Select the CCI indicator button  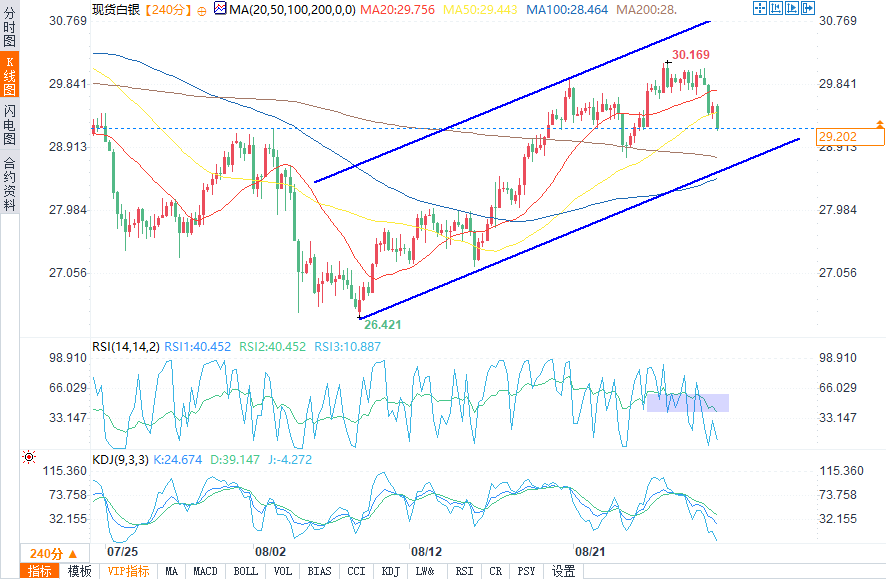(x=356, y=571)
